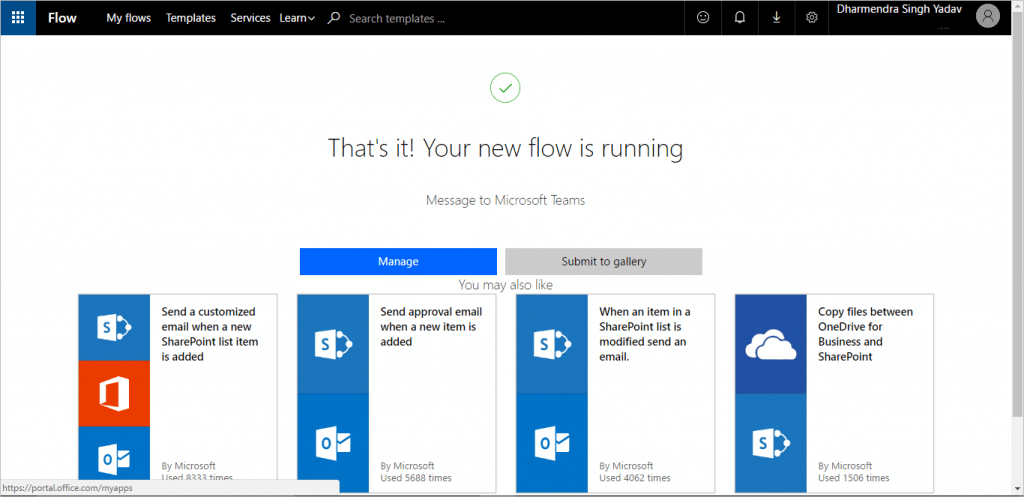The width and height of the screenshot is (1024, 497).
Task: Click the Flow brand link
Action: coord(62,18)
